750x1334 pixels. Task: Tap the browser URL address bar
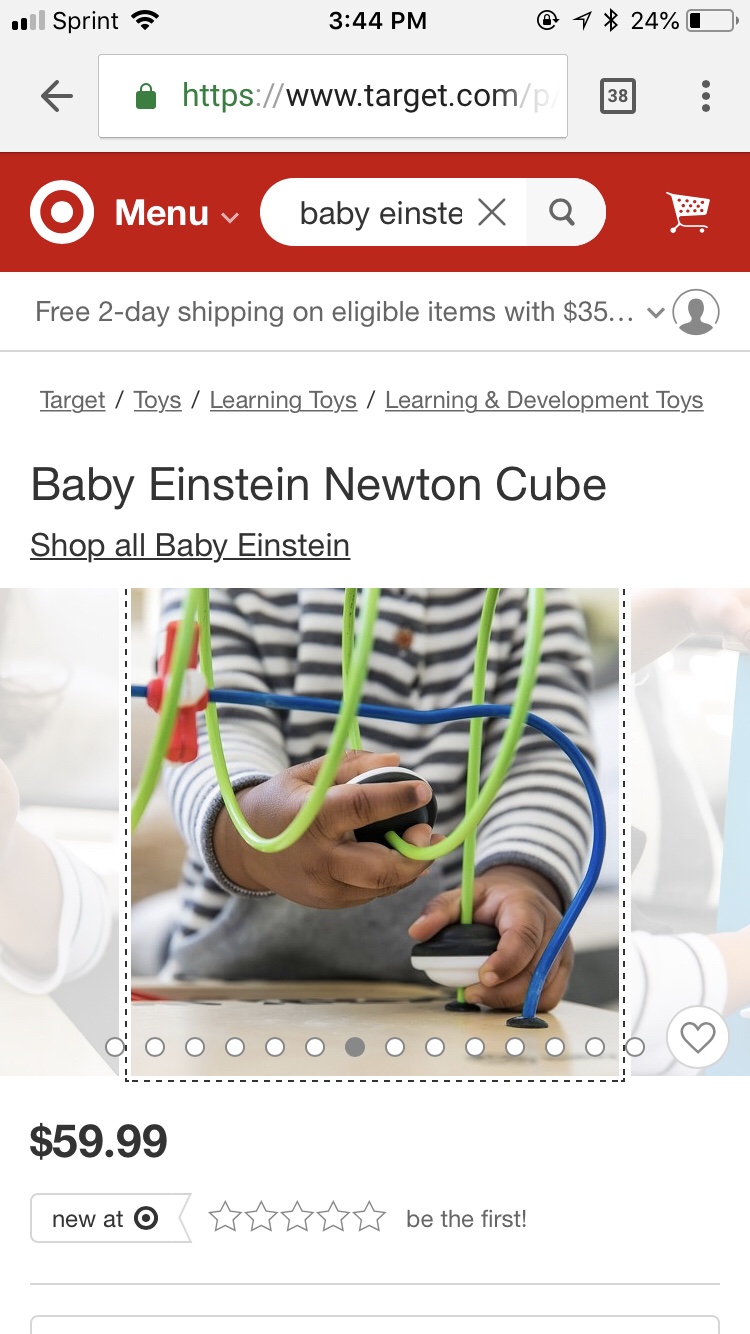333,96
